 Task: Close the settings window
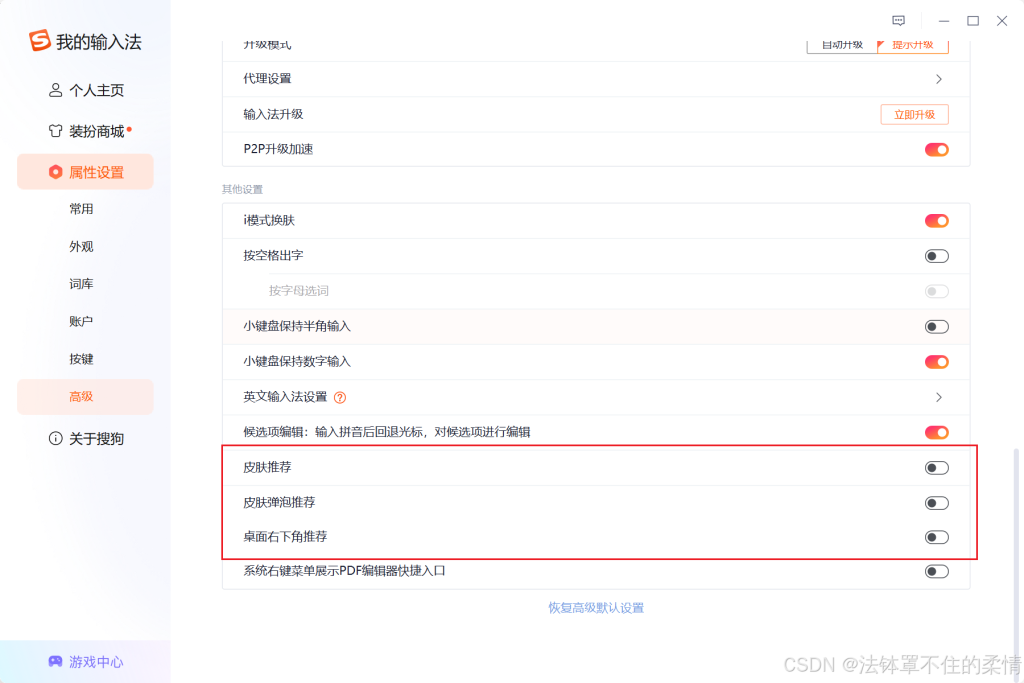1002,21
